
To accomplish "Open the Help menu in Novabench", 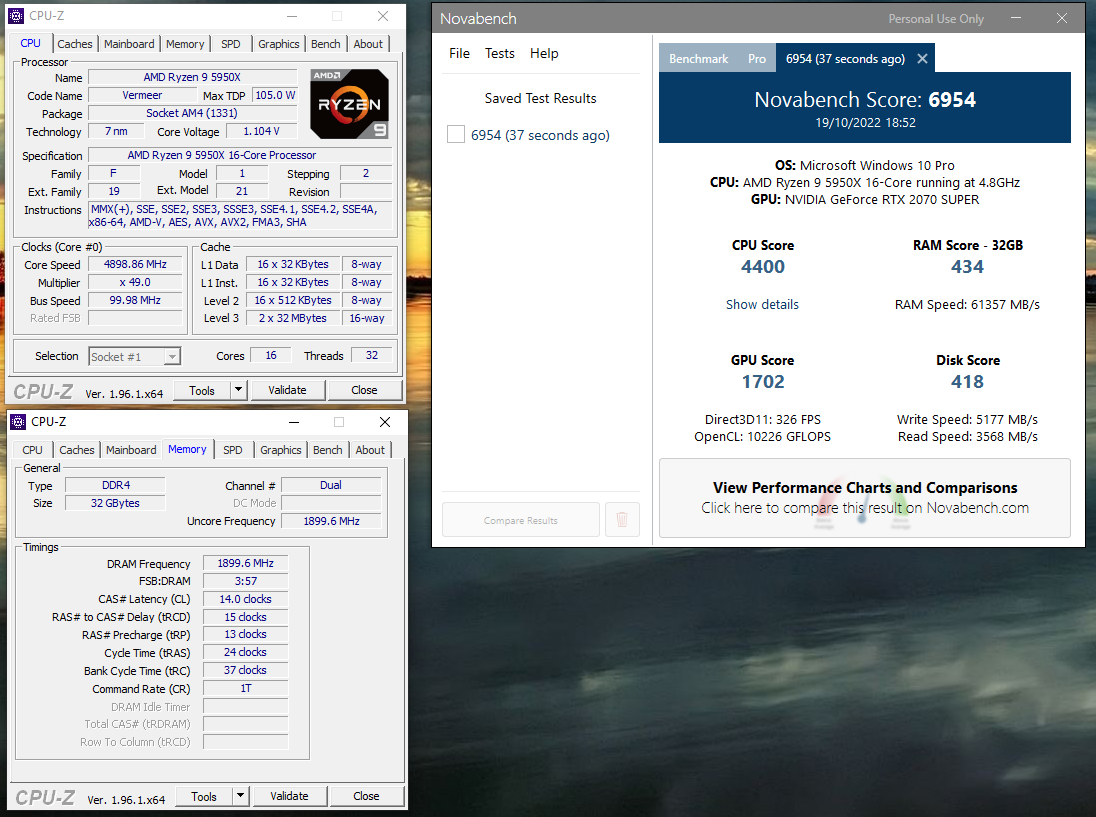I will [x=544, y=53].
